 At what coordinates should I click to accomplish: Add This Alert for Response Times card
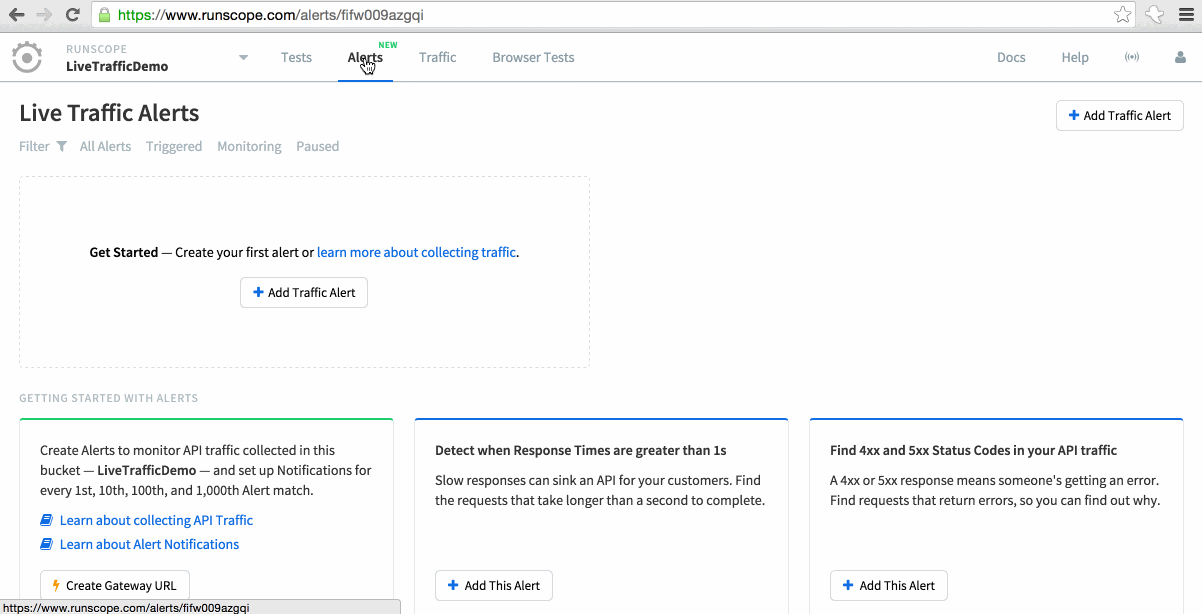coord(494,585)
